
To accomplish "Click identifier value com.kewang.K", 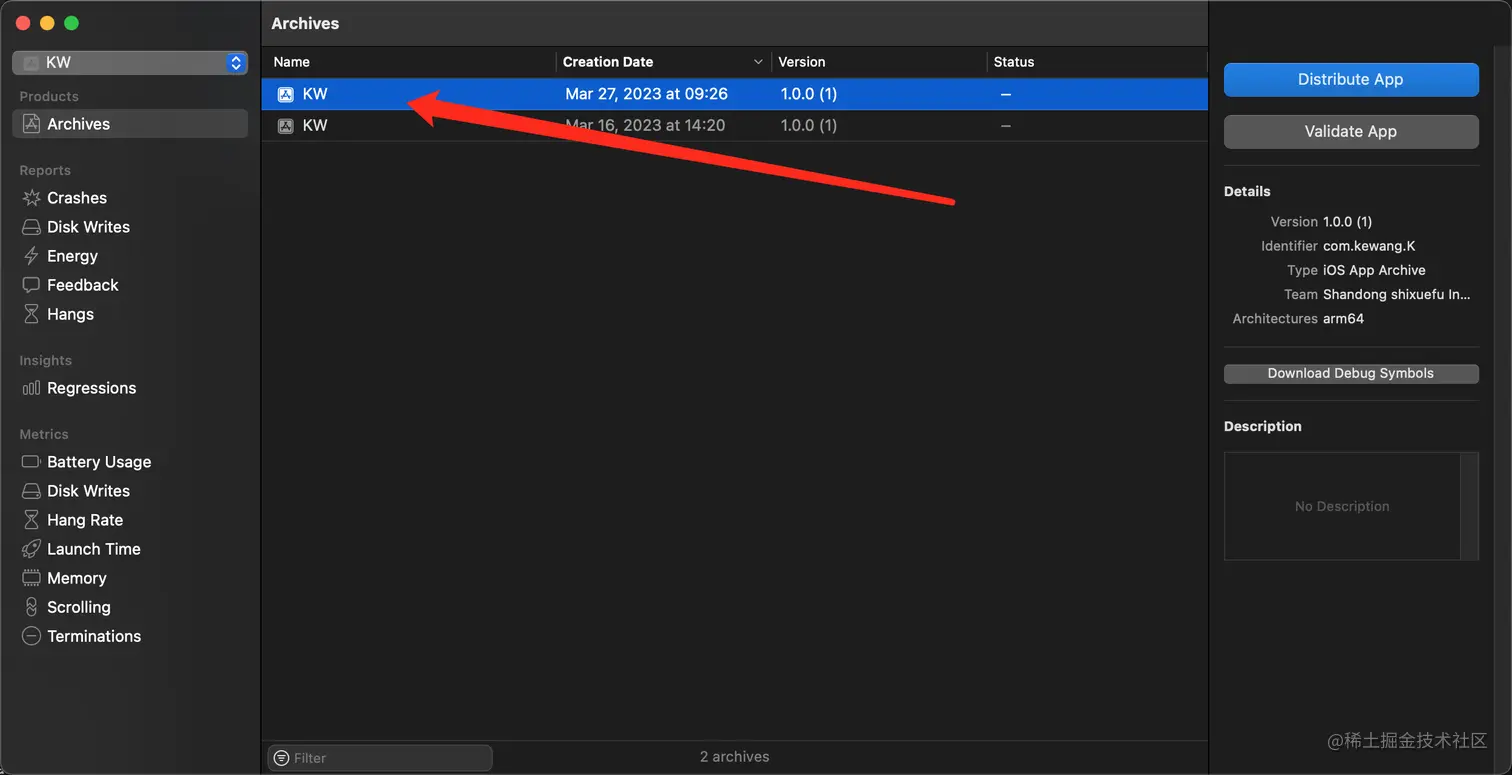I will (x=1369, y=246).
